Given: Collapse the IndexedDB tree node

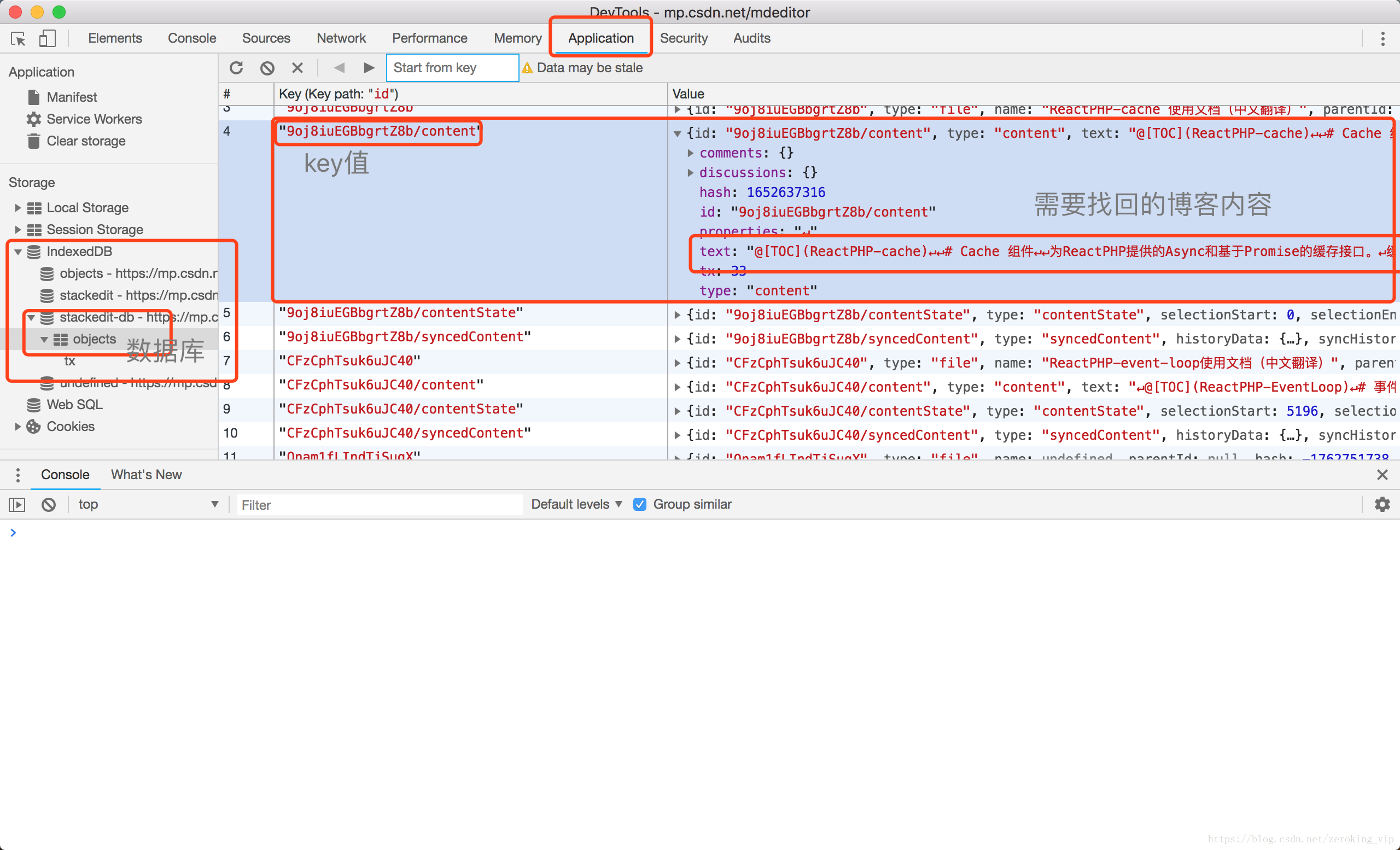Looking at the screenshot, I should click(x=17, y=252).
